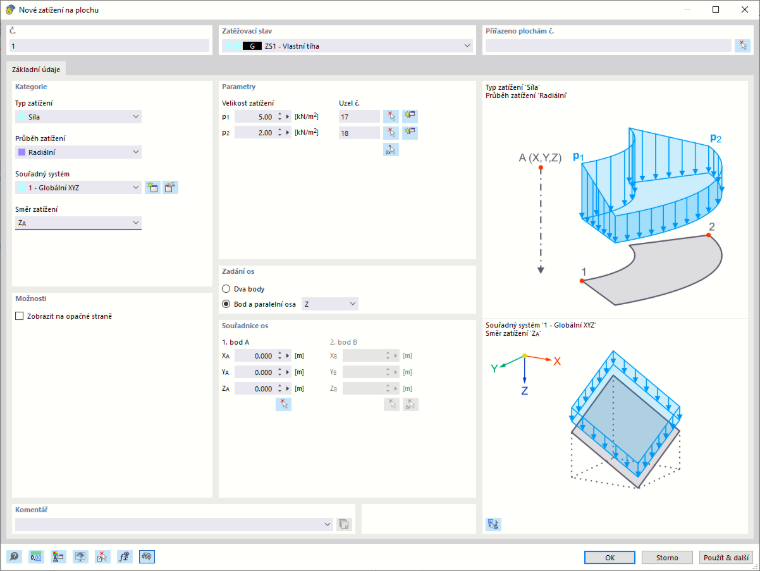This screenshot has width=760, height=571.
Task: Click fourth icon in bottom toolbar
Action: (x=80, y=557)
